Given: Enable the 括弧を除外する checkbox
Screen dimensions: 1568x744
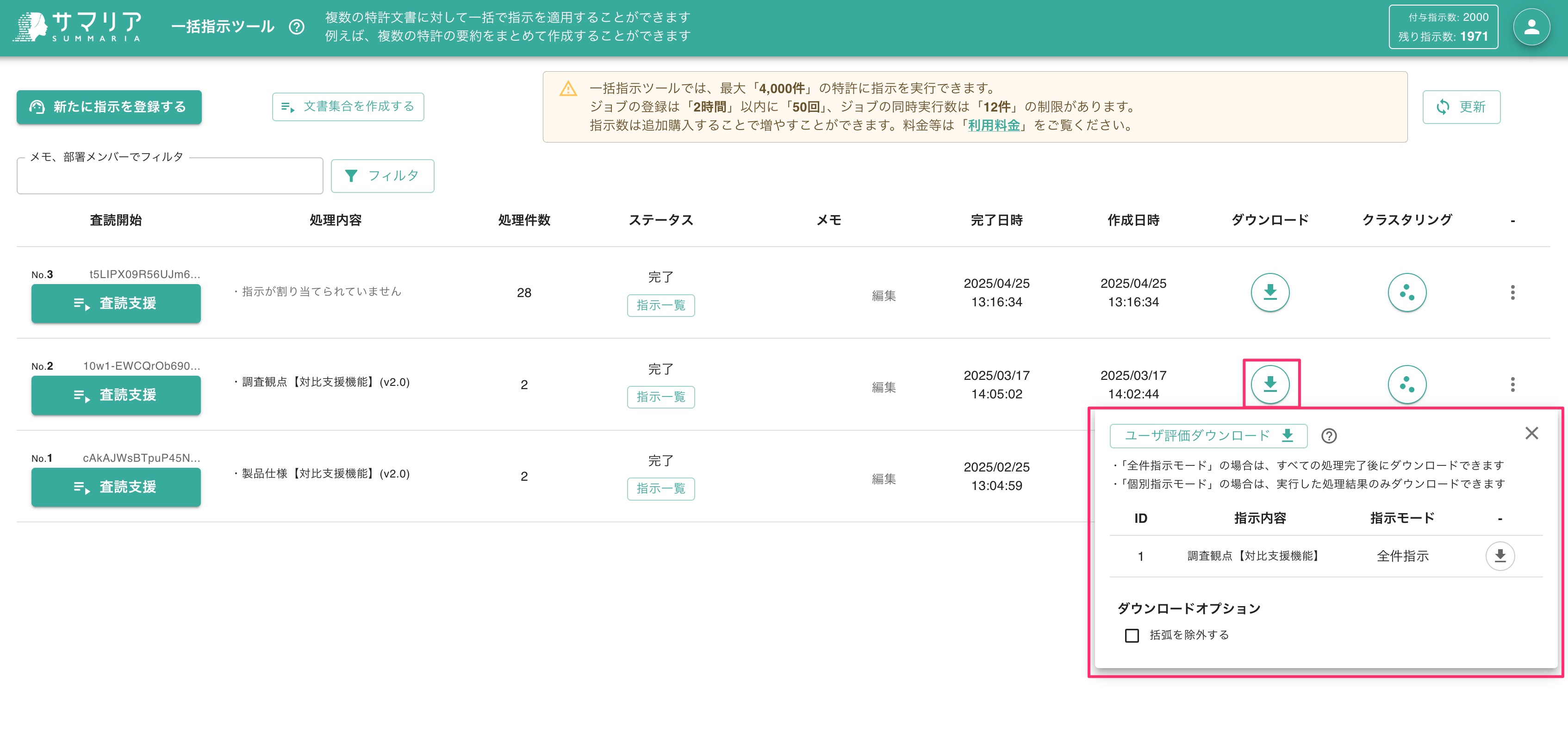Looking at the screenshot, I should [x=1132, y=635].
